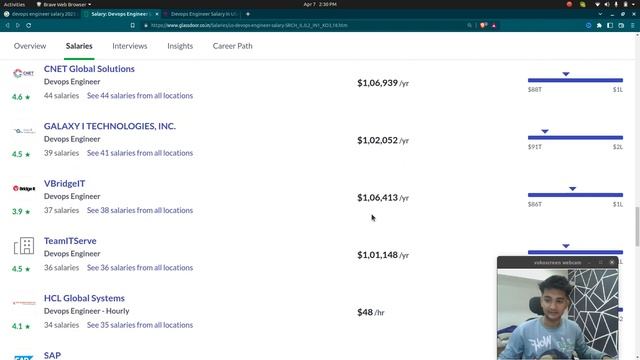This screenshot has width=640, height=360.
Task: Click the browser address bar URL
Action: (249, 25)
